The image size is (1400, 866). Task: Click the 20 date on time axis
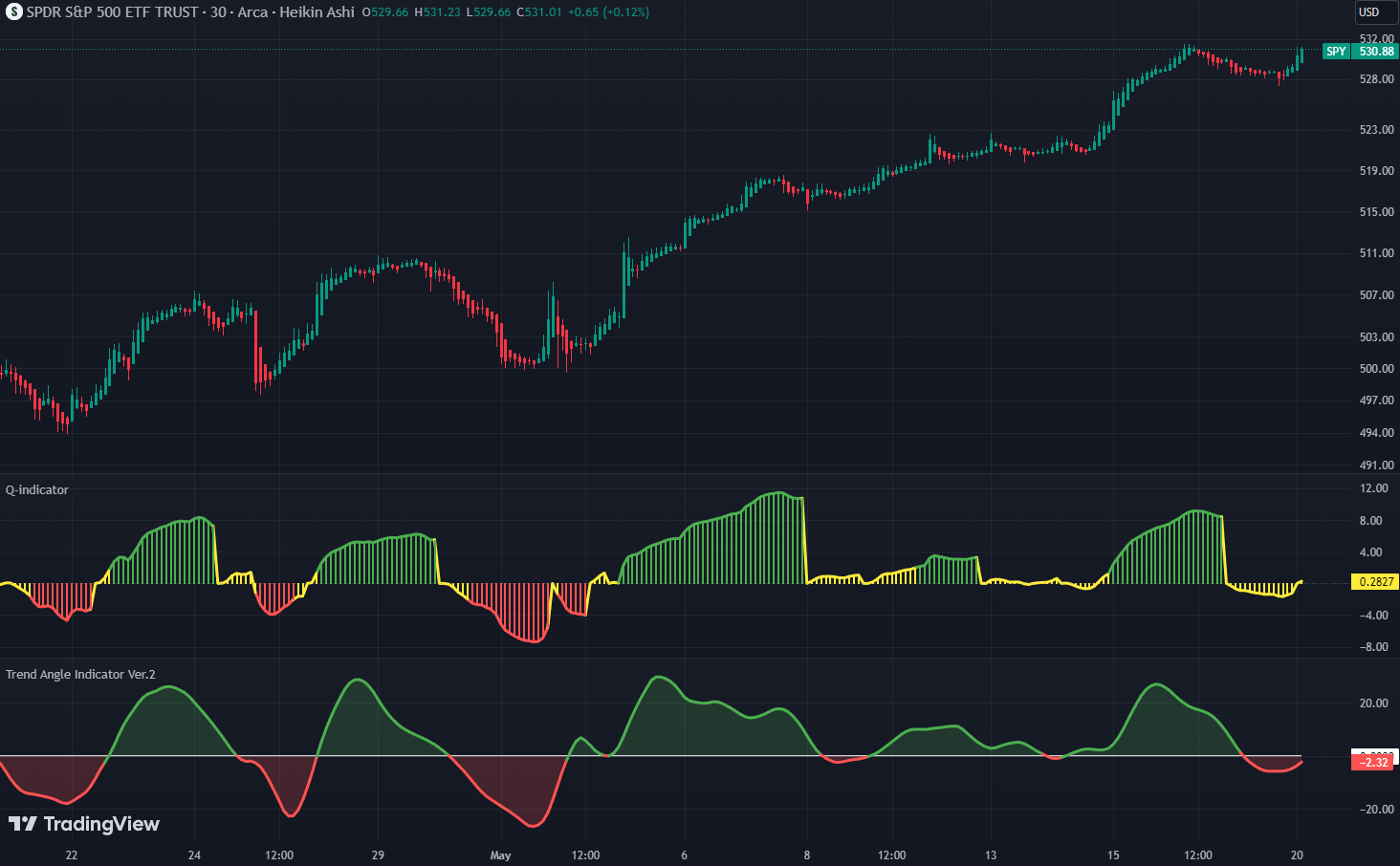pyautogui.click(x=1297, y=855)
